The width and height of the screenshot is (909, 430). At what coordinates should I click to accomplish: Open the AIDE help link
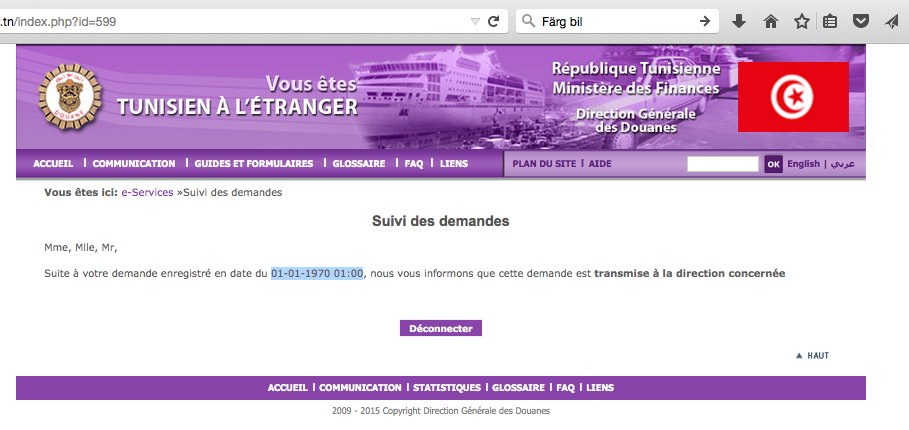(600, 164)
